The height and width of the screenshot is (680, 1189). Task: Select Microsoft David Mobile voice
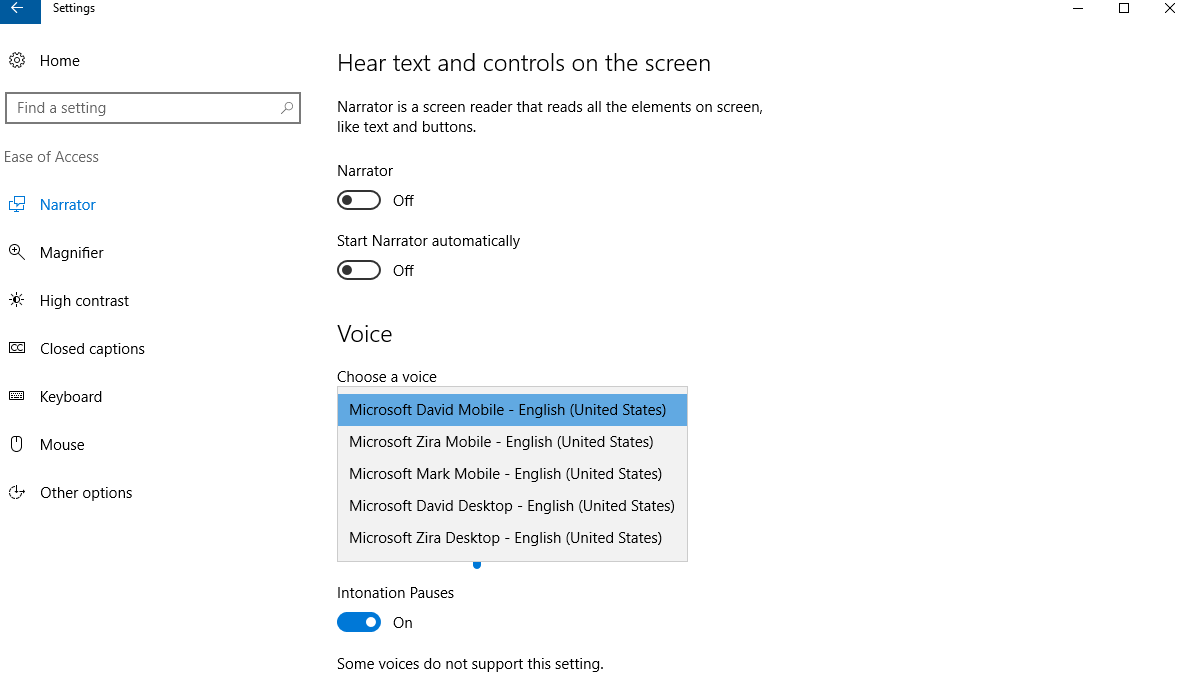point(507,410)
